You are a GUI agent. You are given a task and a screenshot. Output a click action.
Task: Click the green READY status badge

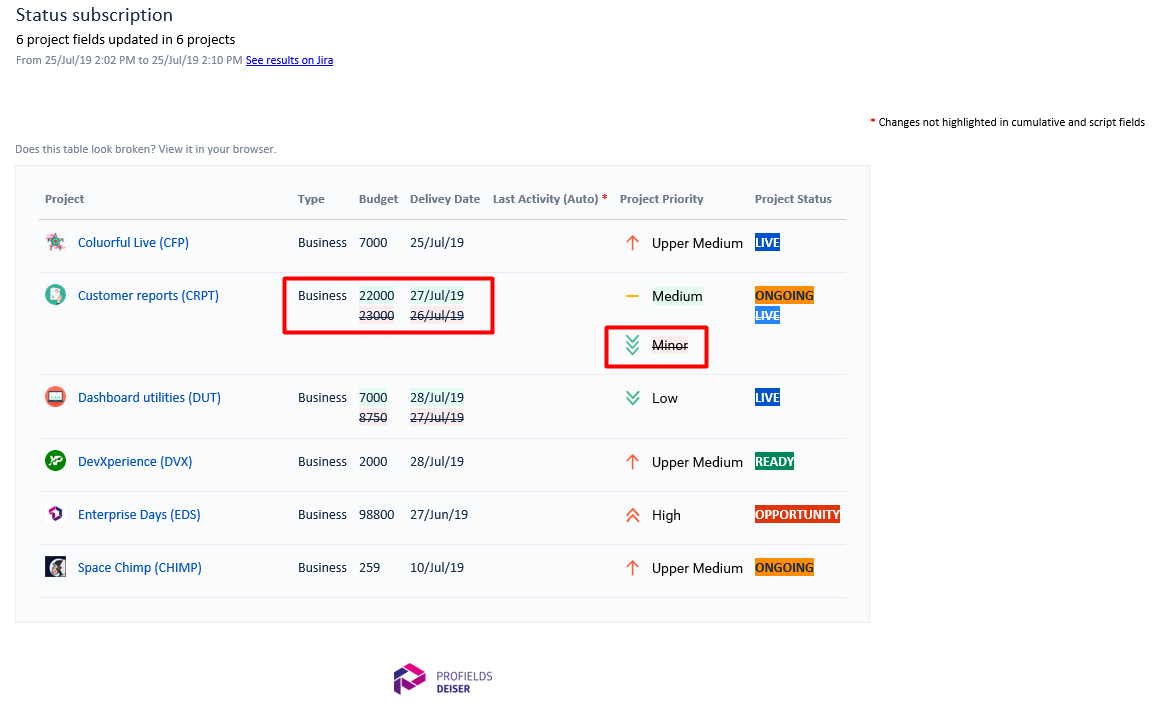[774, 461]
